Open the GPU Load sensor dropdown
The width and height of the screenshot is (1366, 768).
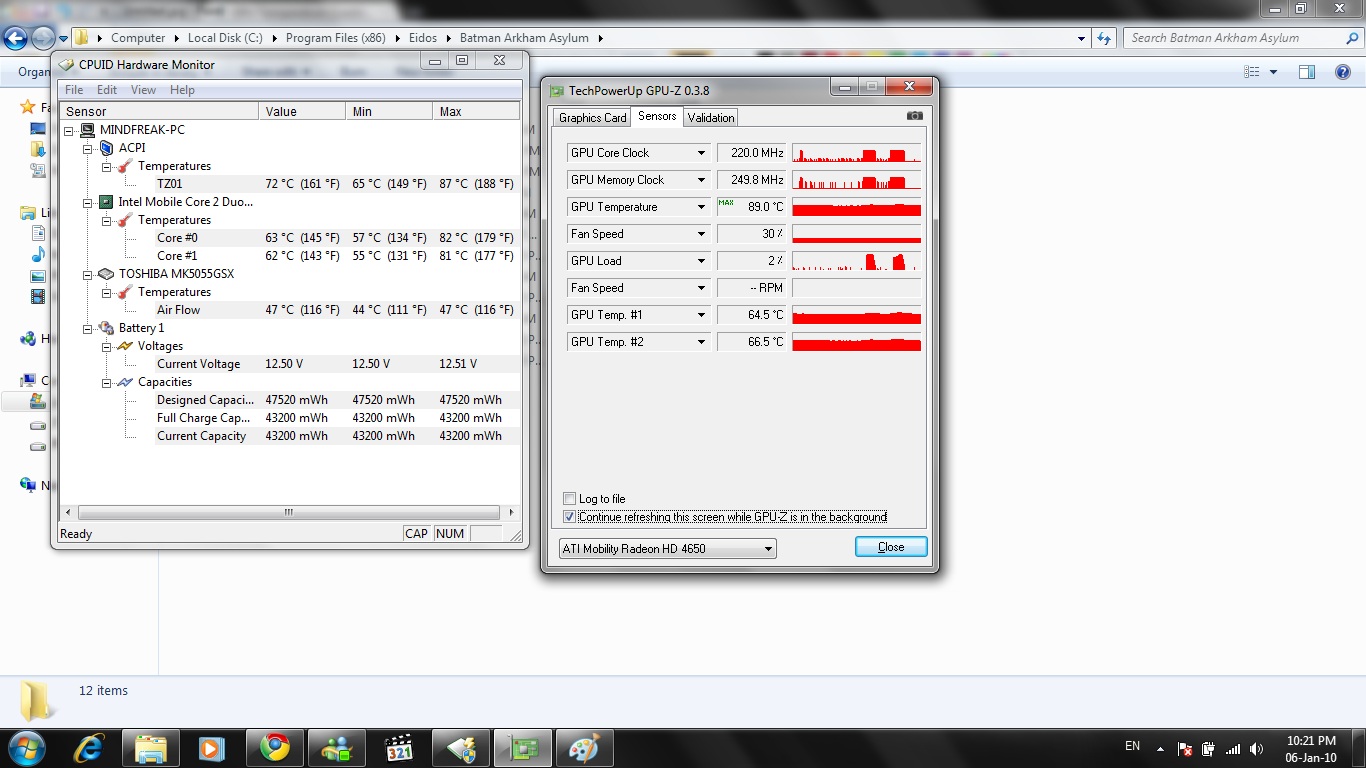[702, 261]
